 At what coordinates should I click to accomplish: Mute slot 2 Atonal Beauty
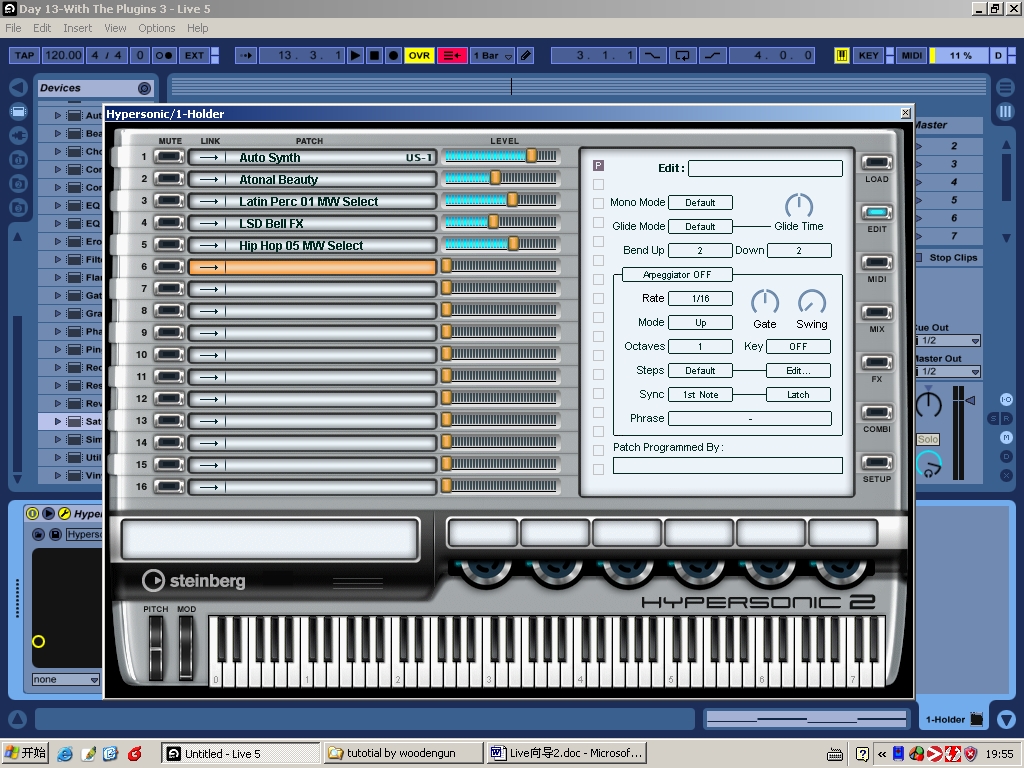168,179
